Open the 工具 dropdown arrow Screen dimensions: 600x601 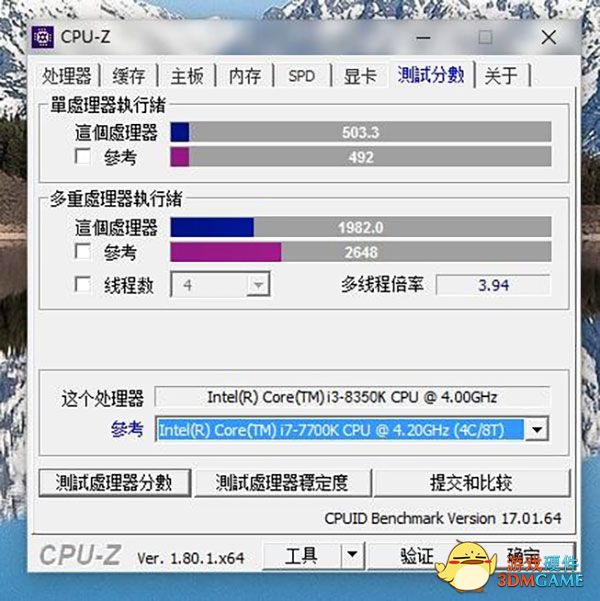[352, 554]
